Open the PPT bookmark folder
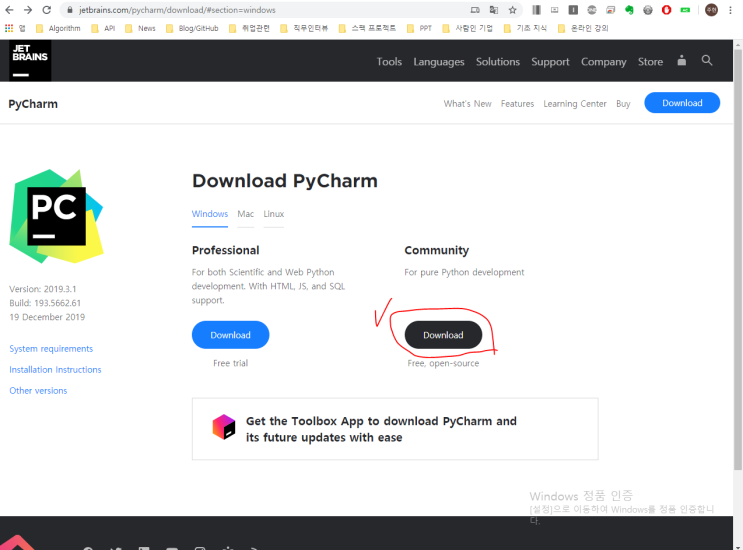The image size is (743, 550). tap(420, 28)
